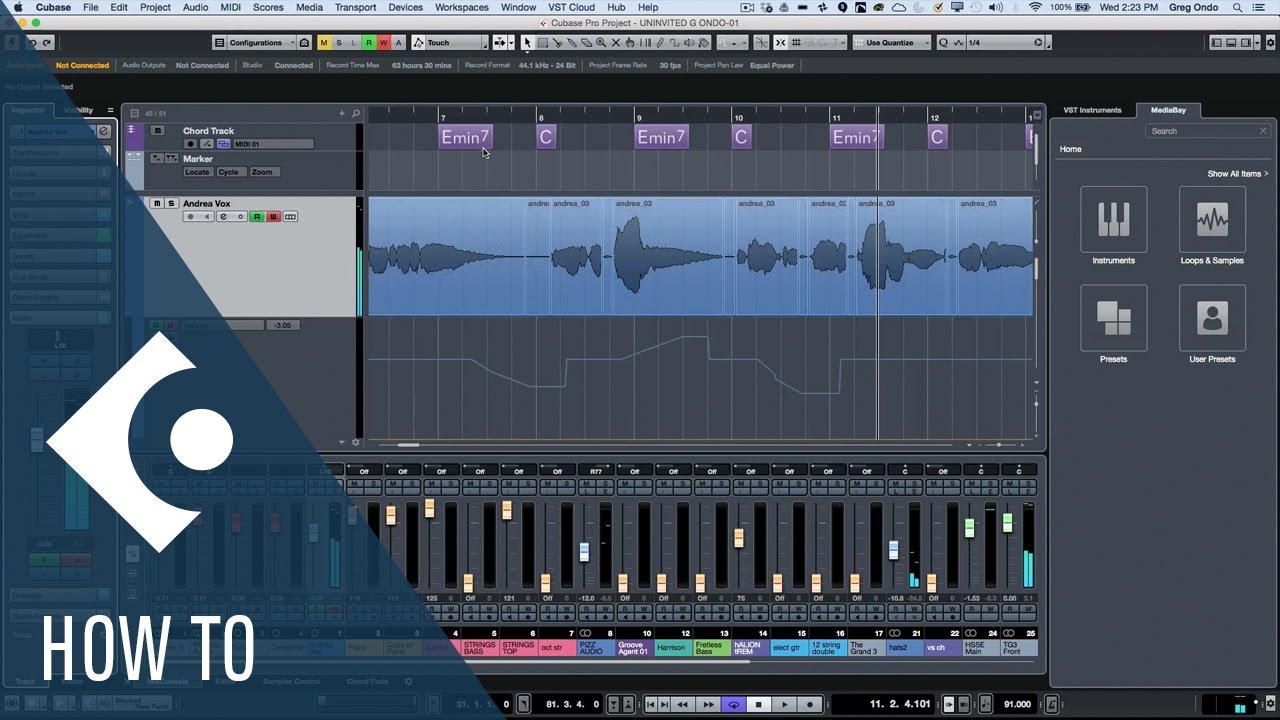Select the C chord event at bar 10
This screenshot has height=720, width=1280.
[x=741, y=137]
